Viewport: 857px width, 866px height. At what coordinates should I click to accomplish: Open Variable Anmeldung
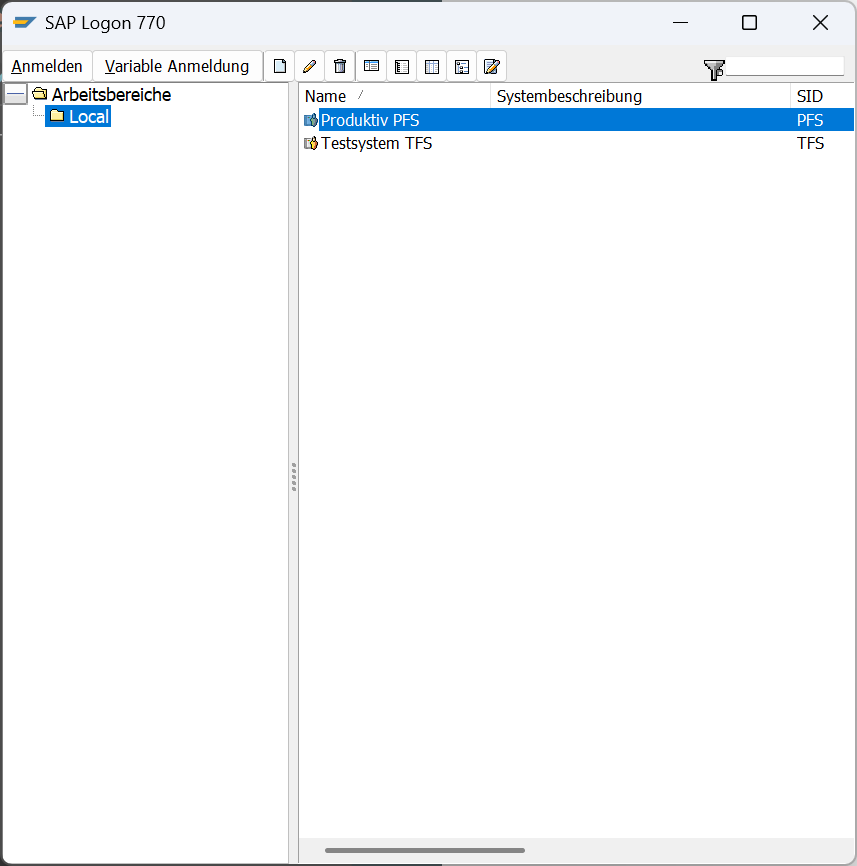tap(177, 67)
